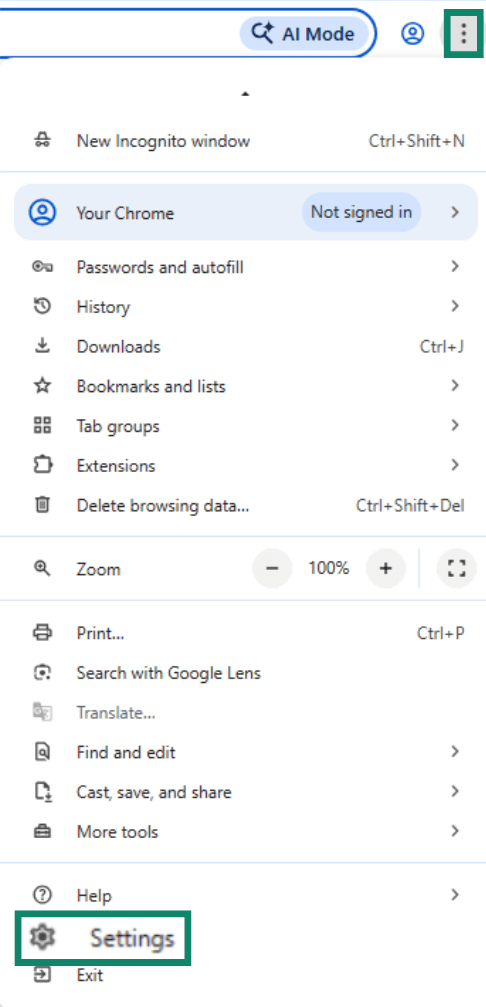Click the History clock icon
This screenshot has width=486, height=1007.
(42, 306)
